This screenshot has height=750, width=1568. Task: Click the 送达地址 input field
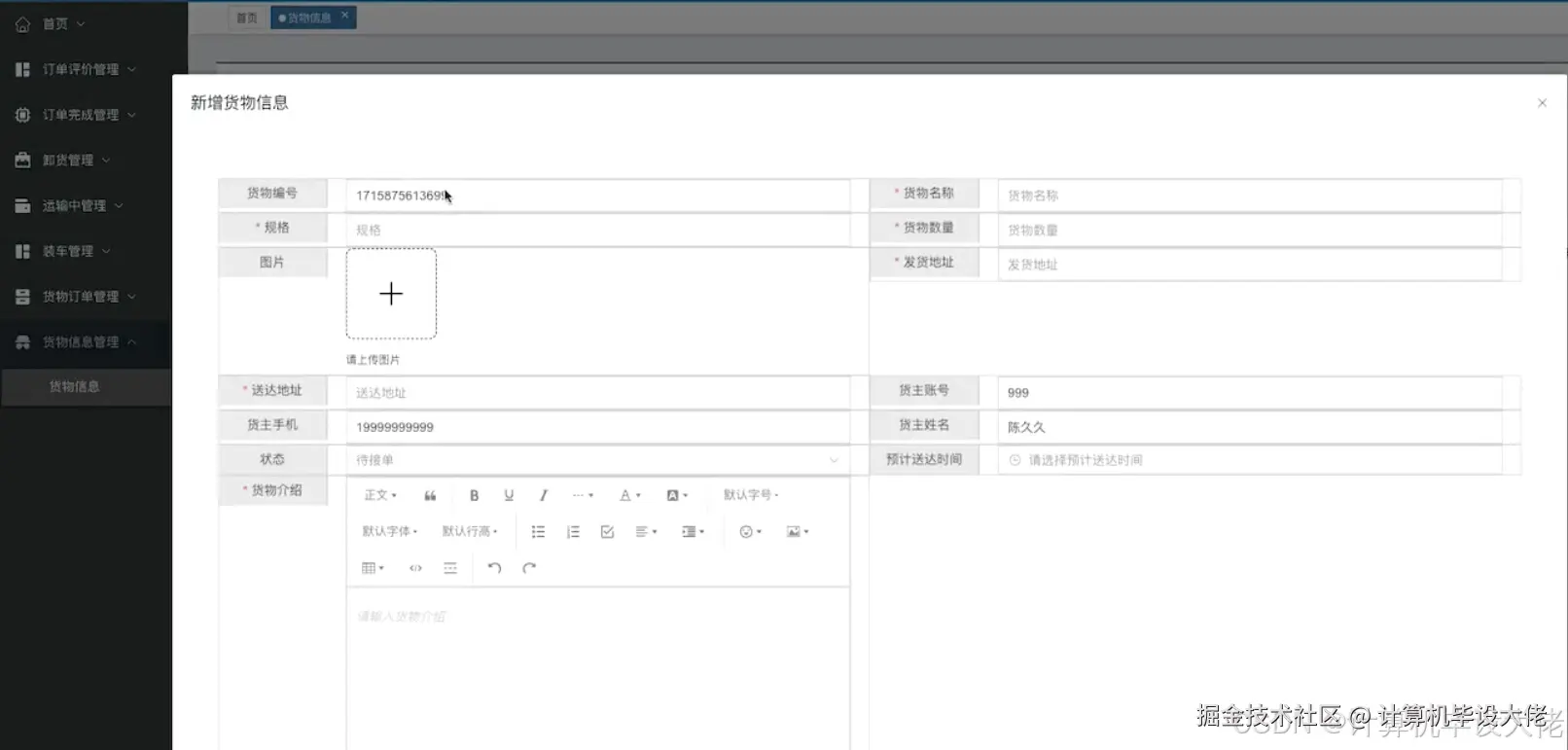(598, 392)
